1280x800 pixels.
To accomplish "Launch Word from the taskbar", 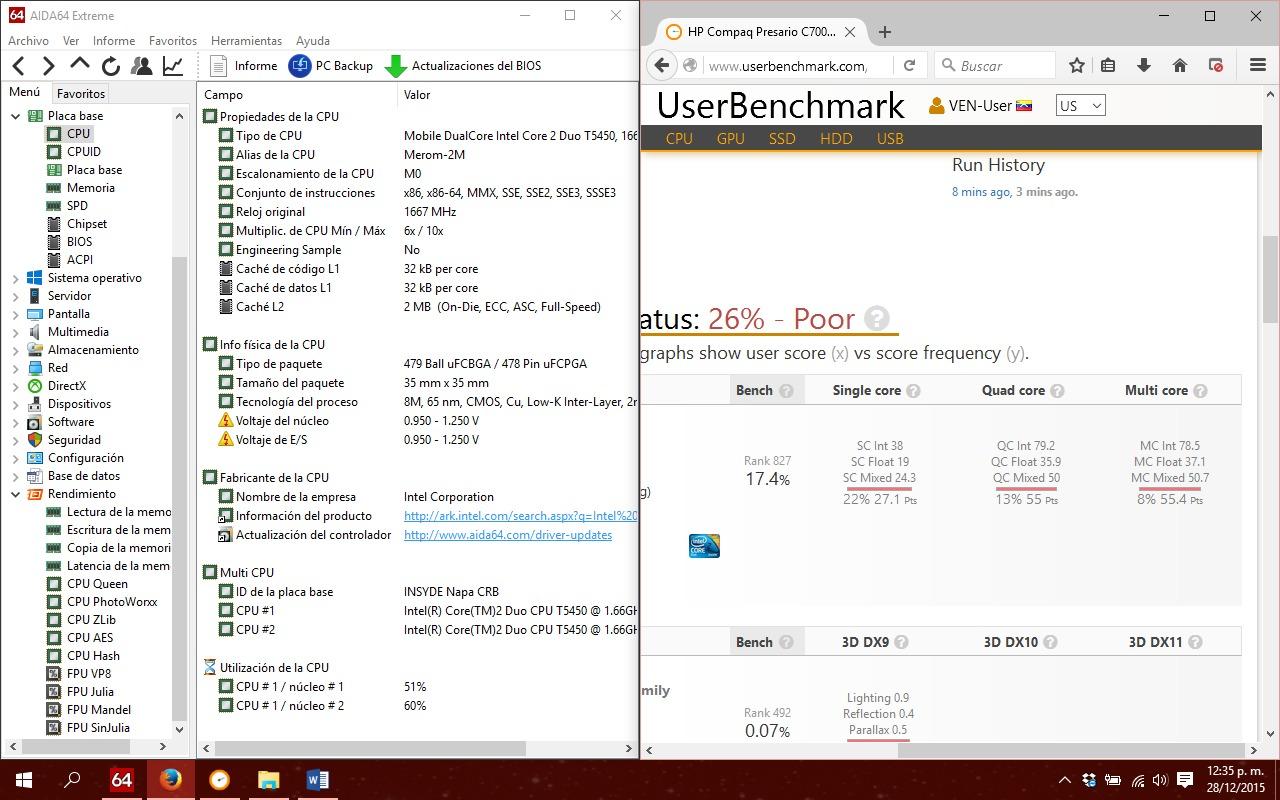I will coord(317,779).
